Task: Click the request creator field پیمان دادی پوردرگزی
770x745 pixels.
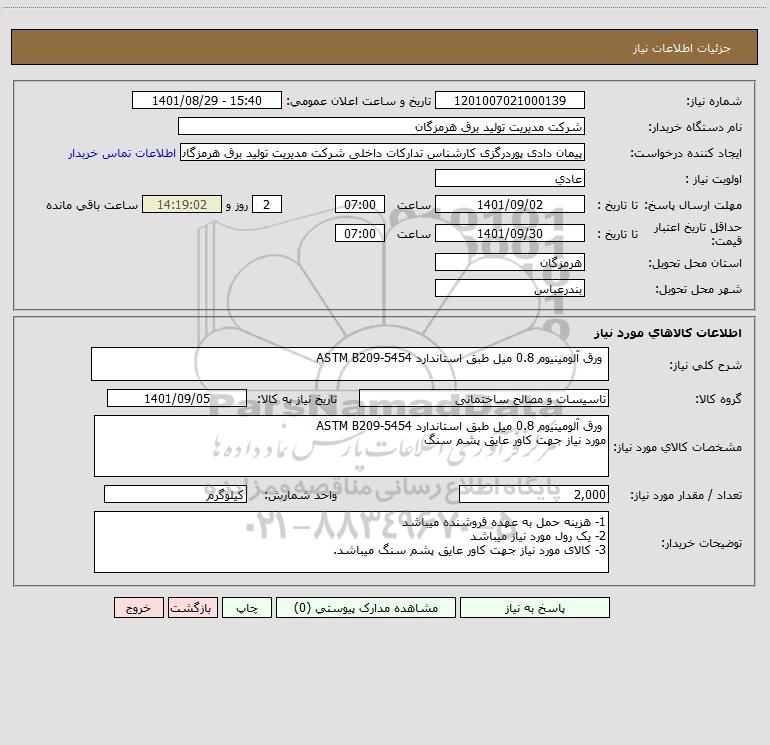Action: click(383, 153)
